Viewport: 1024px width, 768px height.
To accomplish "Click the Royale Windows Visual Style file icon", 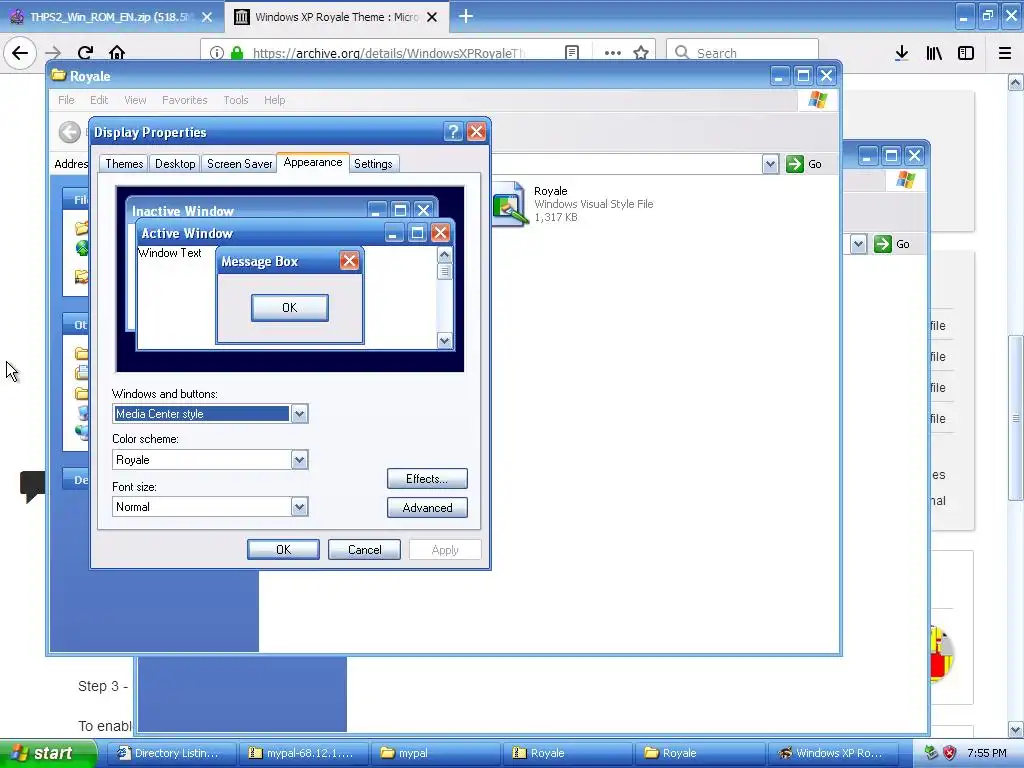I will [x=509, y=204].
